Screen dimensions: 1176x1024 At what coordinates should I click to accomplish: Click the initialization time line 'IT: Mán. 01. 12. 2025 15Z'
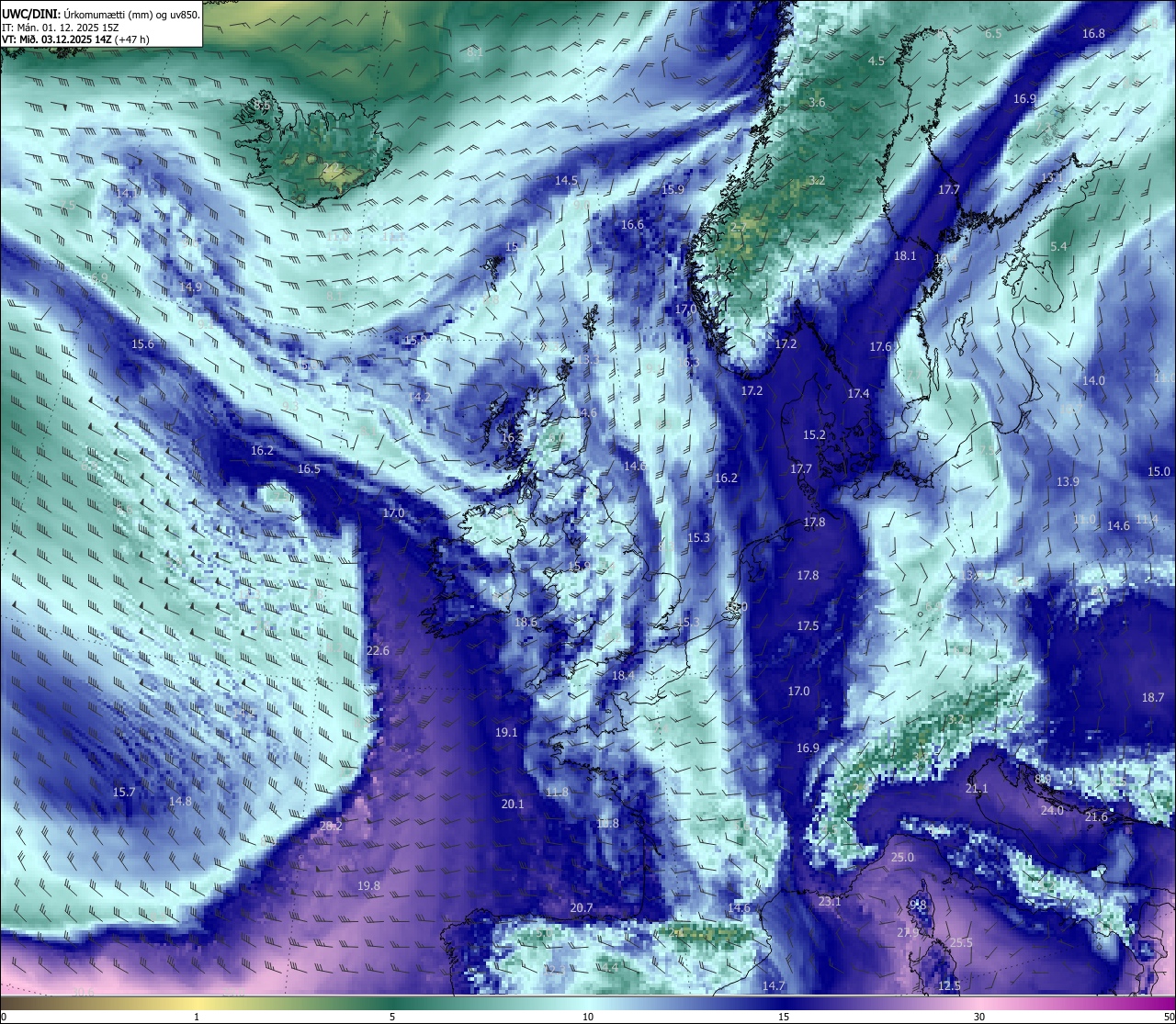click(x=60, y=28)
